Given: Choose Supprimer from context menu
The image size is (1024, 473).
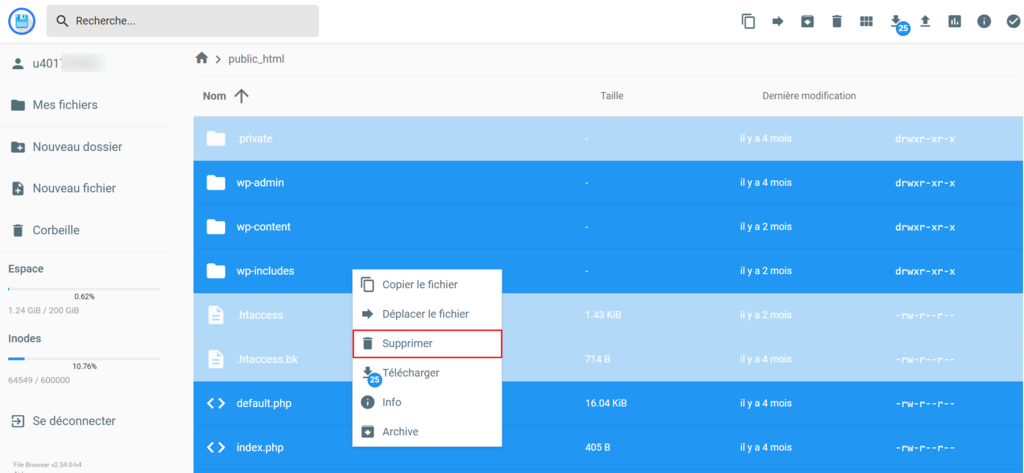Looking at the screenshot, I should click(x=427, y=344).
